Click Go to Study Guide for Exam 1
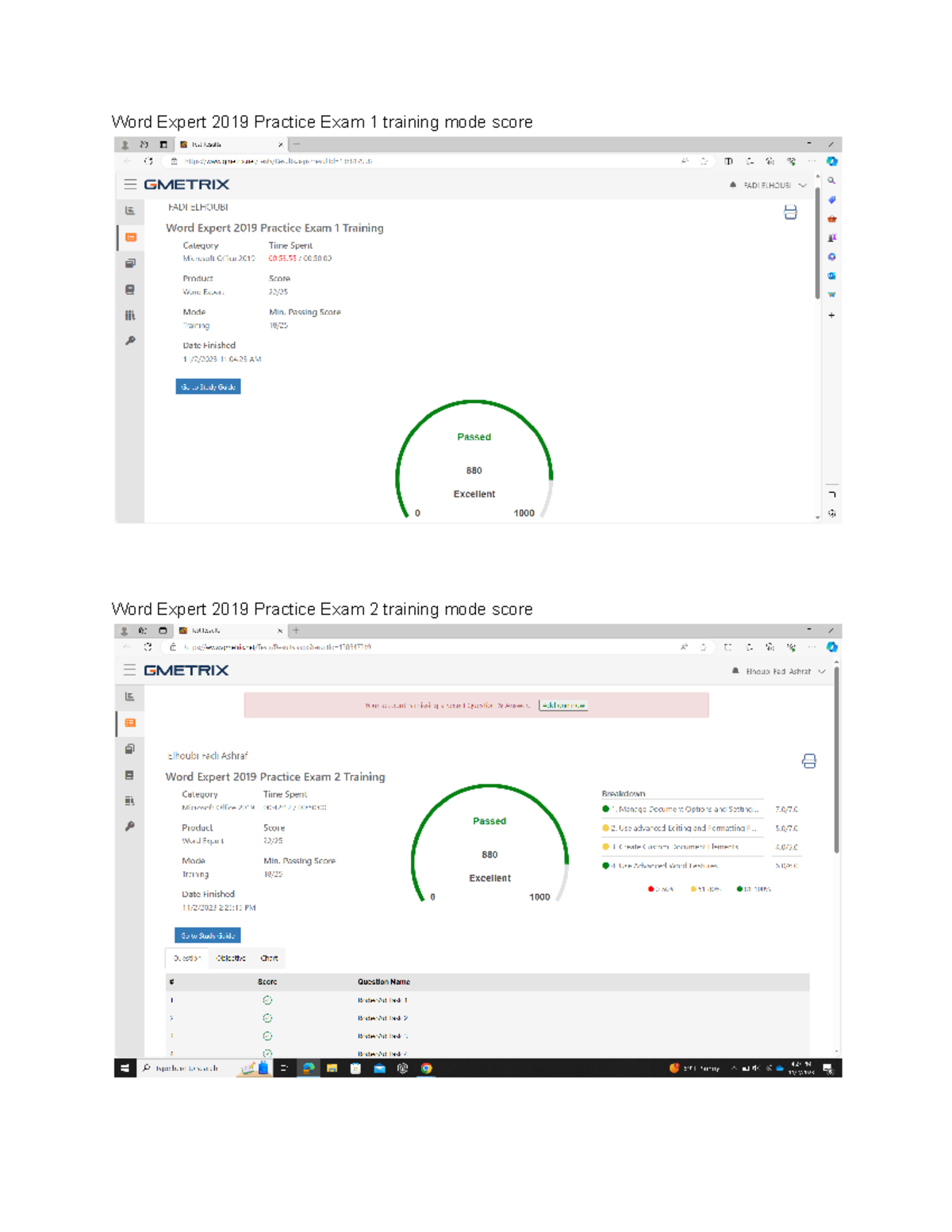 208,387
